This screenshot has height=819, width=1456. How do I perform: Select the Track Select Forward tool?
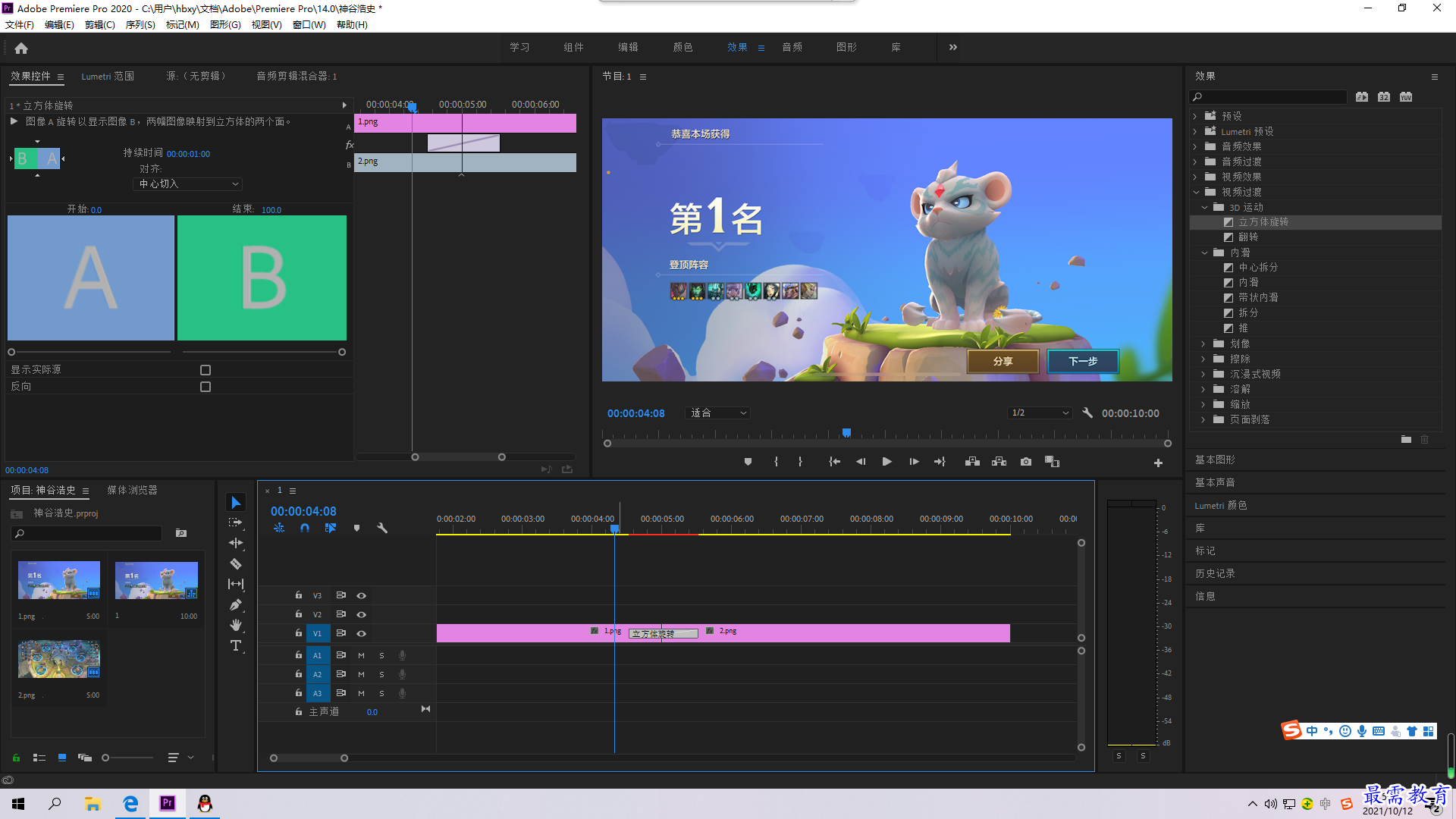click(x=236, y=522)
